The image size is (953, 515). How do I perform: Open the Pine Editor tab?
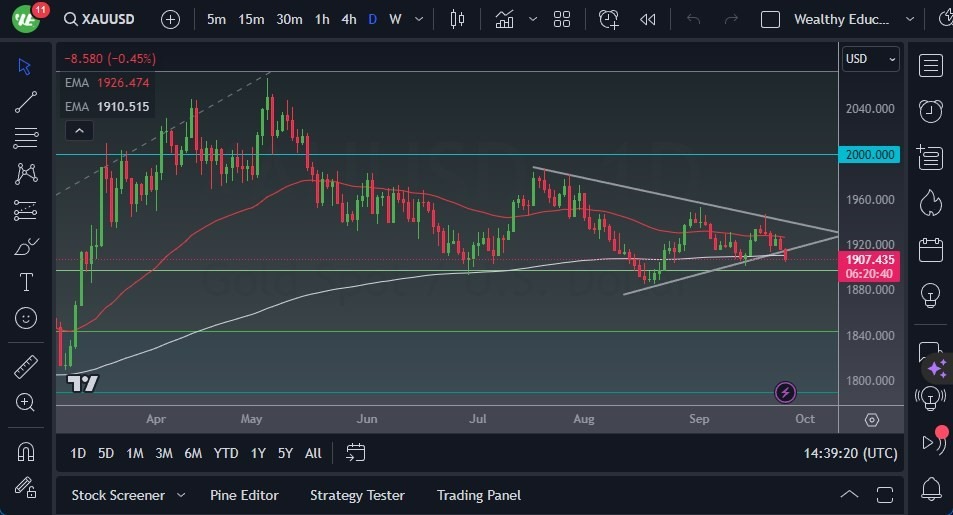244,496
